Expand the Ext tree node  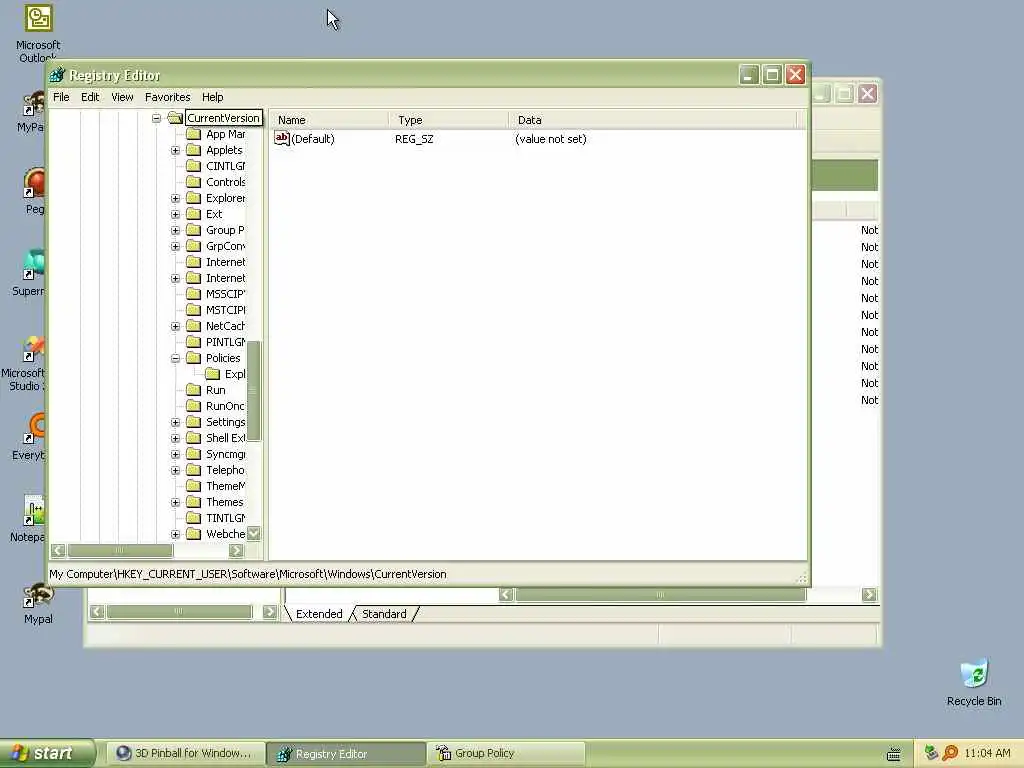[176, 214]
